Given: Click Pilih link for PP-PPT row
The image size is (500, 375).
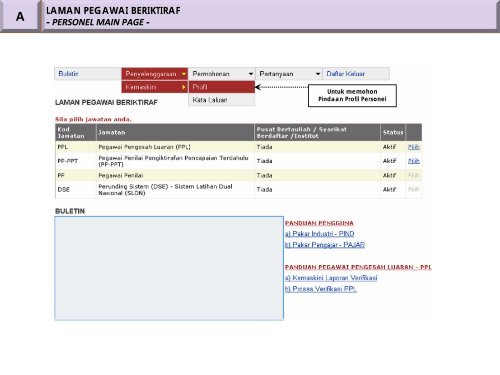Looking at the screenshot, I should [414, 161].
